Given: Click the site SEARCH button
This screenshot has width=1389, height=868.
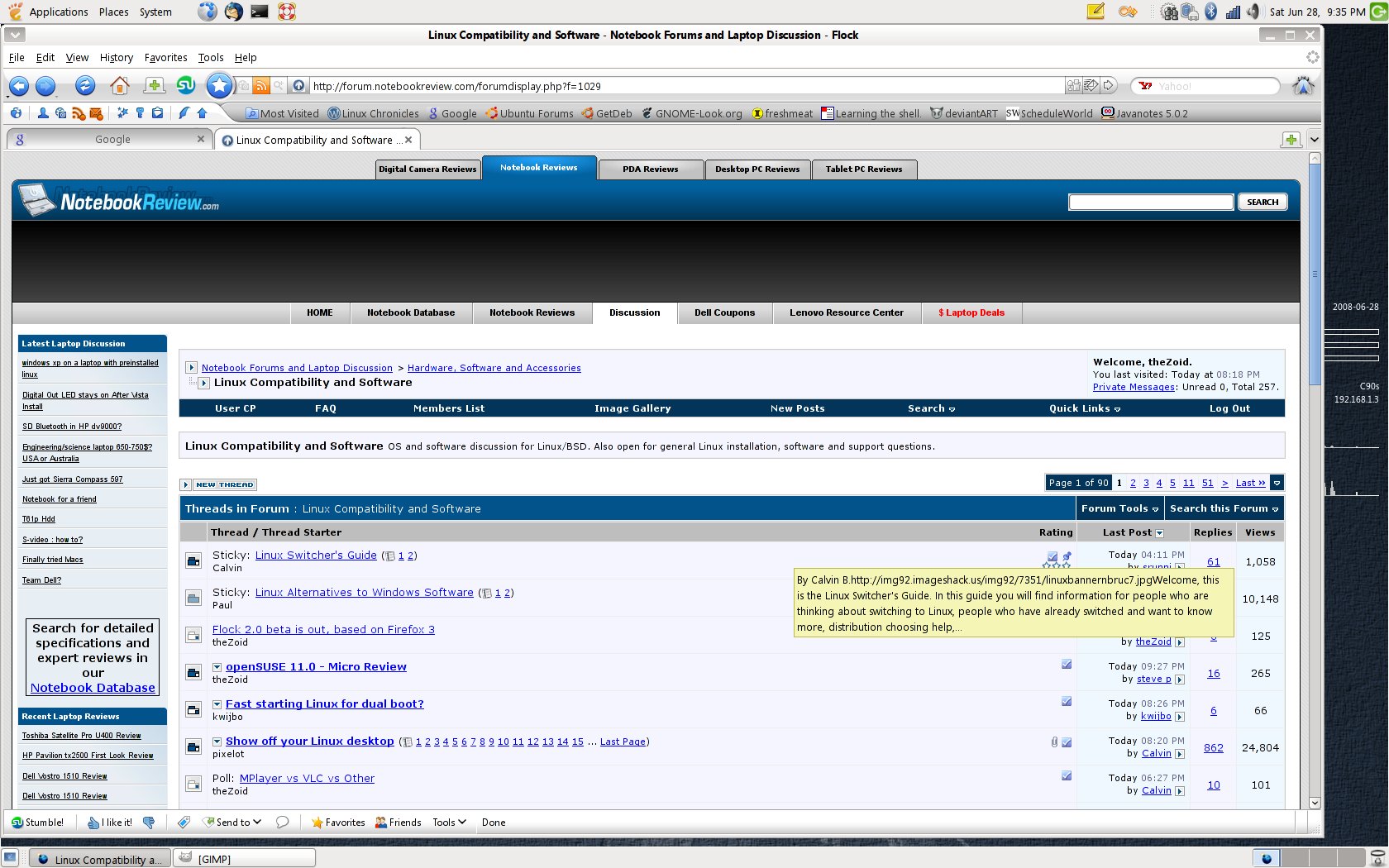Looking at the screenshot, I should click(1263, 203).
